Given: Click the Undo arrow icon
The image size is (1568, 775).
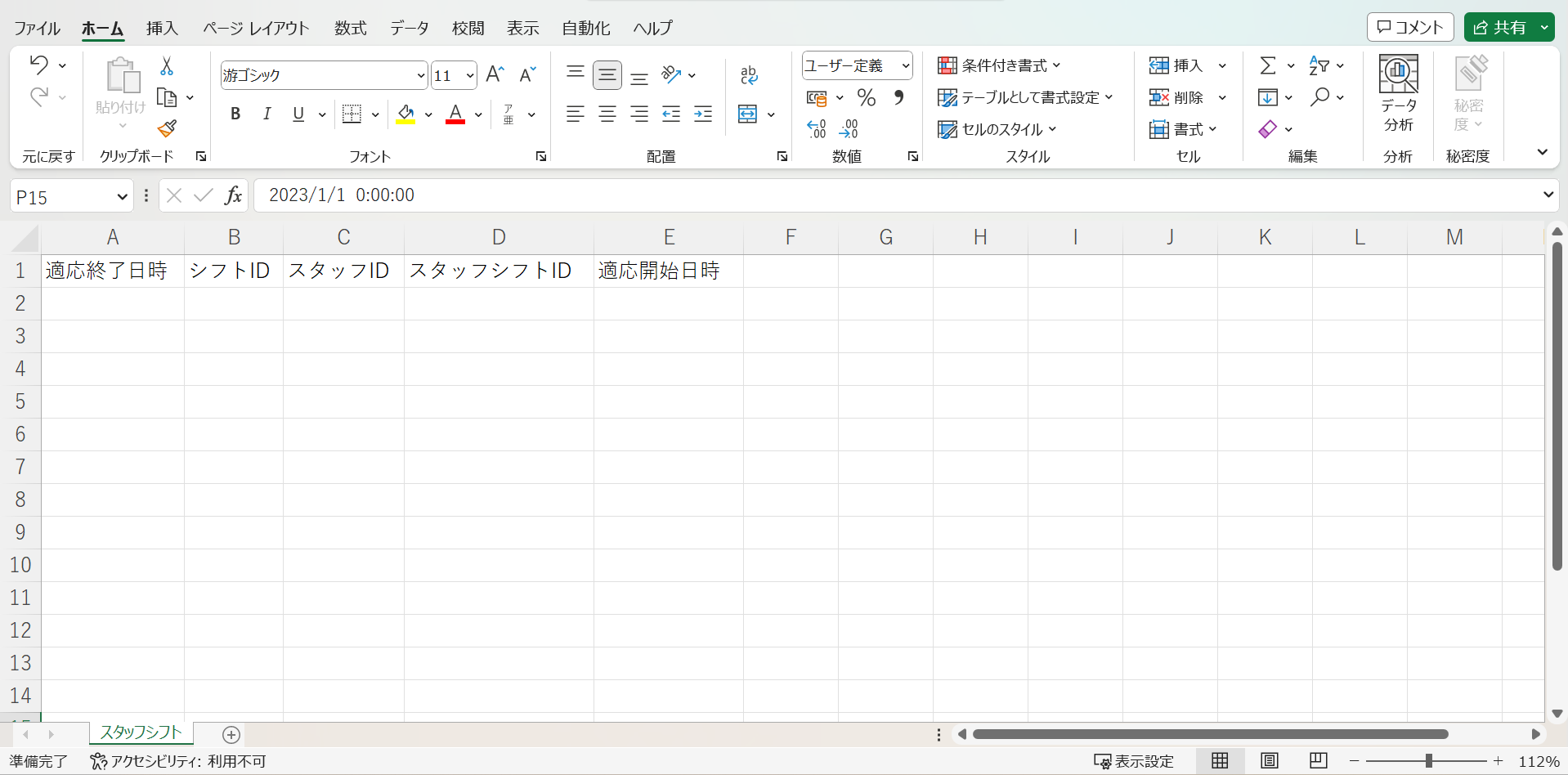Looking at the screenshot, I should tap(38, 65).
